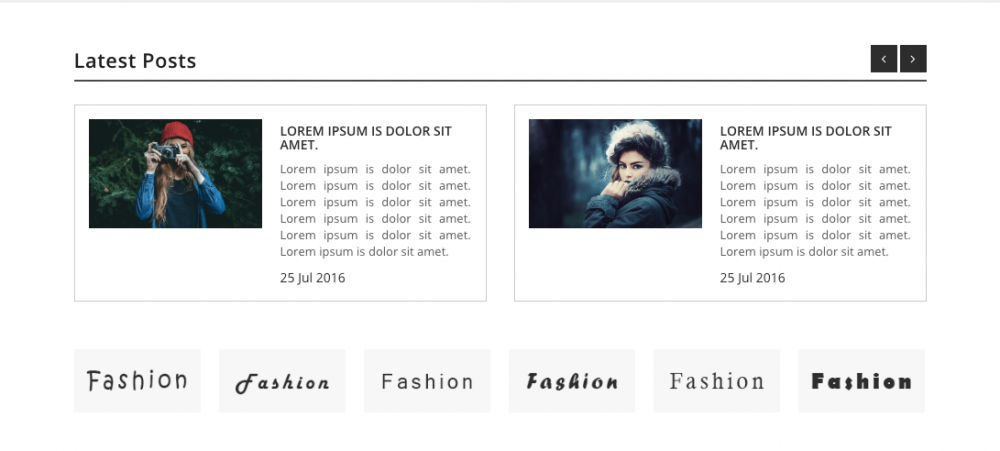
Task: Click the second post's body text excerpt
Action: 815,211
